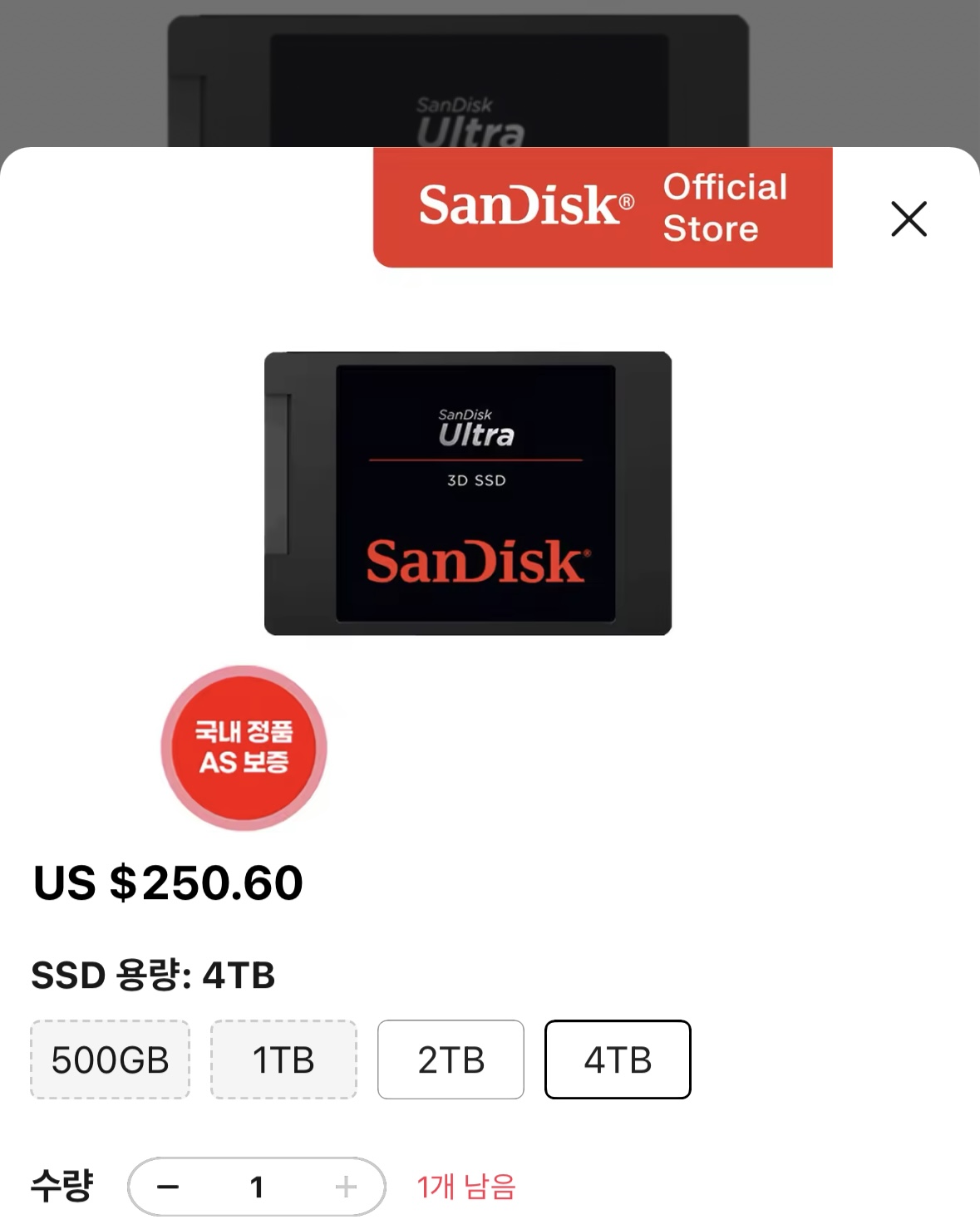
Task: Click the Ultra text on drive label
Action: 476,435
